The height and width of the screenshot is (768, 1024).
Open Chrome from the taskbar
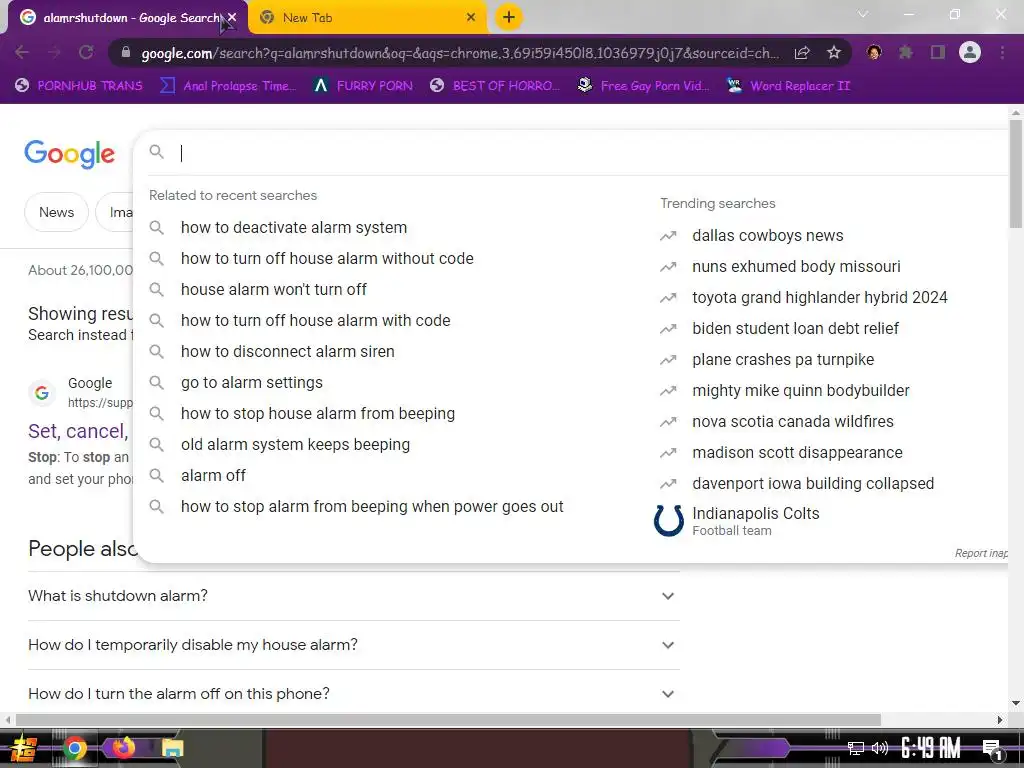[x=75, y=748]
